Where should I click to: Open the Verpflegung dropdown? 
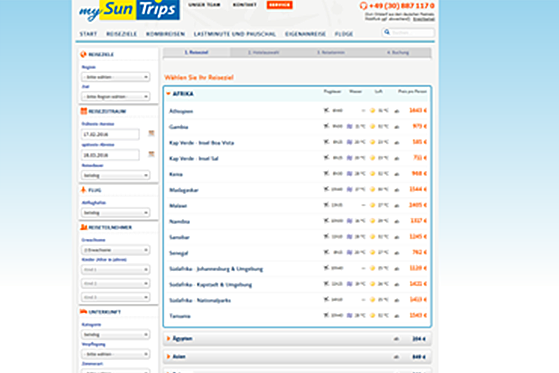click(116, 354)
